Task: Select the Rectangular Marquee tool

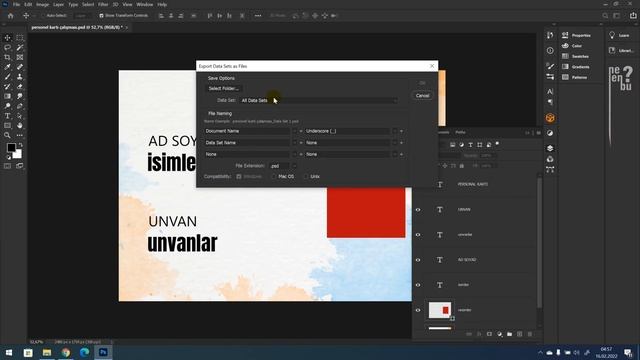Action: click(20, 38)
